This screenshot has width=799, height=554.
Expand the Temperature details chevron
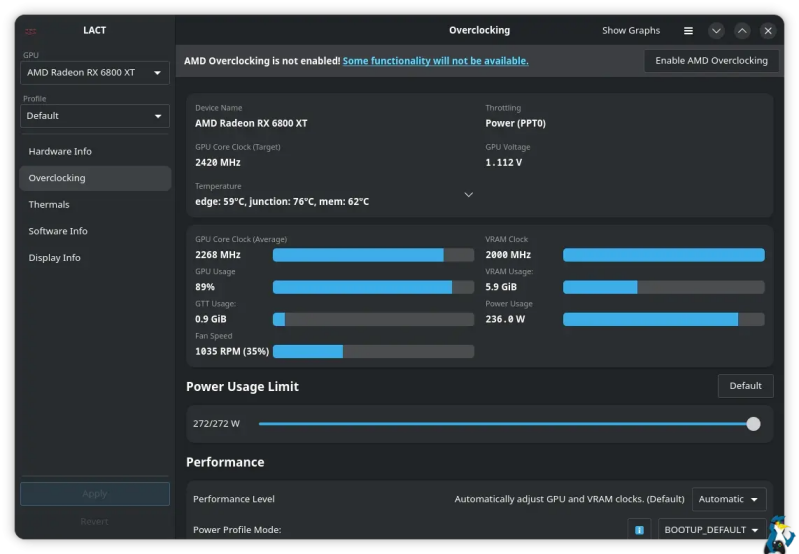point(468,195)
